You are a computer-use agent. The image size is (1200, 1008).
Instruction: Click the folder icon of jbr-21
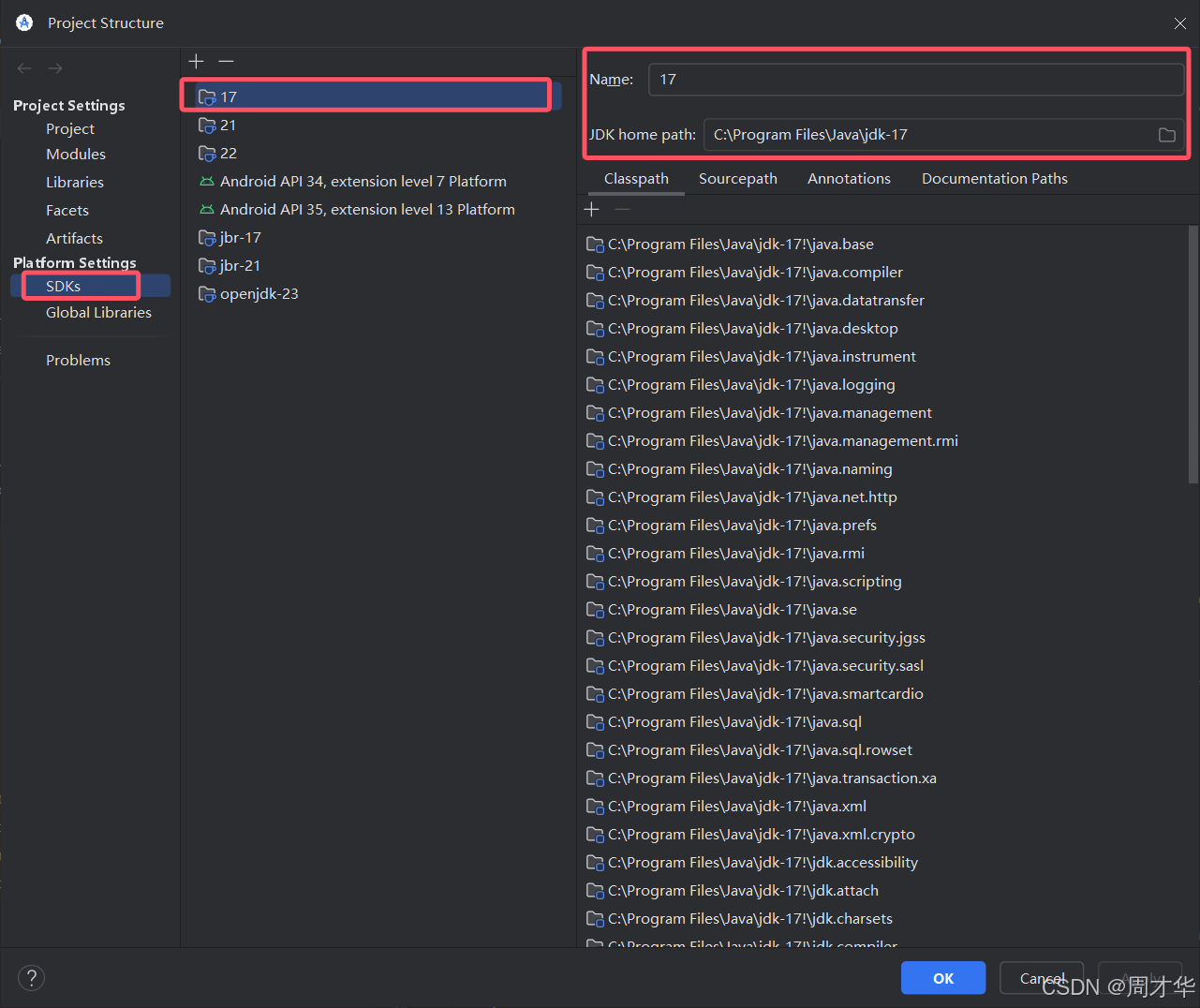pyautogui.click(x=207, y=266)
